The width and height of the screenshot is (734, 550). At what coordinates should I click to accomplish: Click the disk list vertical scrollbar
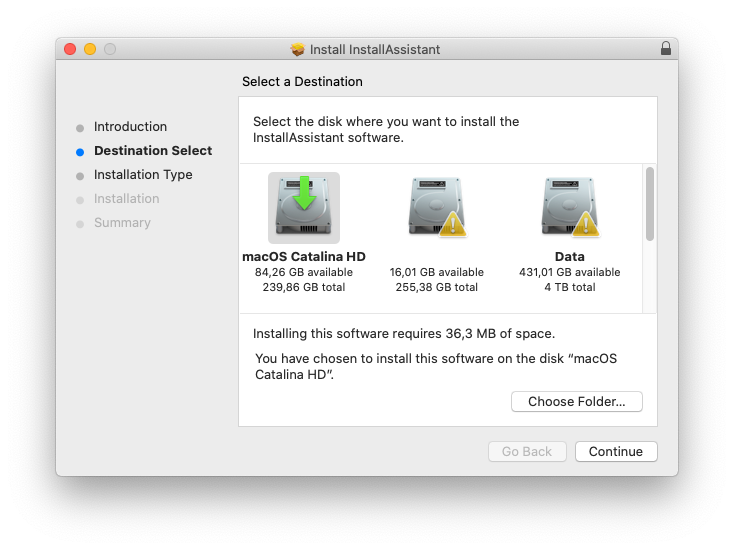[x=649, y=204]
